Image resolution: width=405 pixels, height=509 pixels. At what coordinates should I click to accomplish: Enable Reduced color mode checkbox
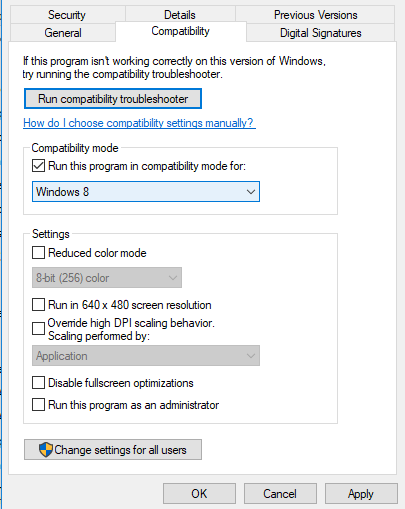coord(38,253)
